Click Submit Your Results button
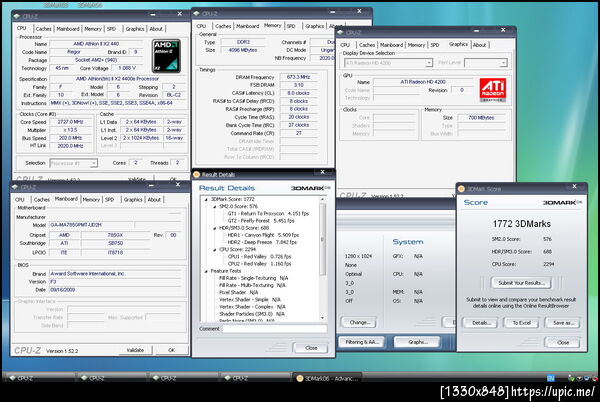This screenshot has height=402, width=600. click(521, 283)
